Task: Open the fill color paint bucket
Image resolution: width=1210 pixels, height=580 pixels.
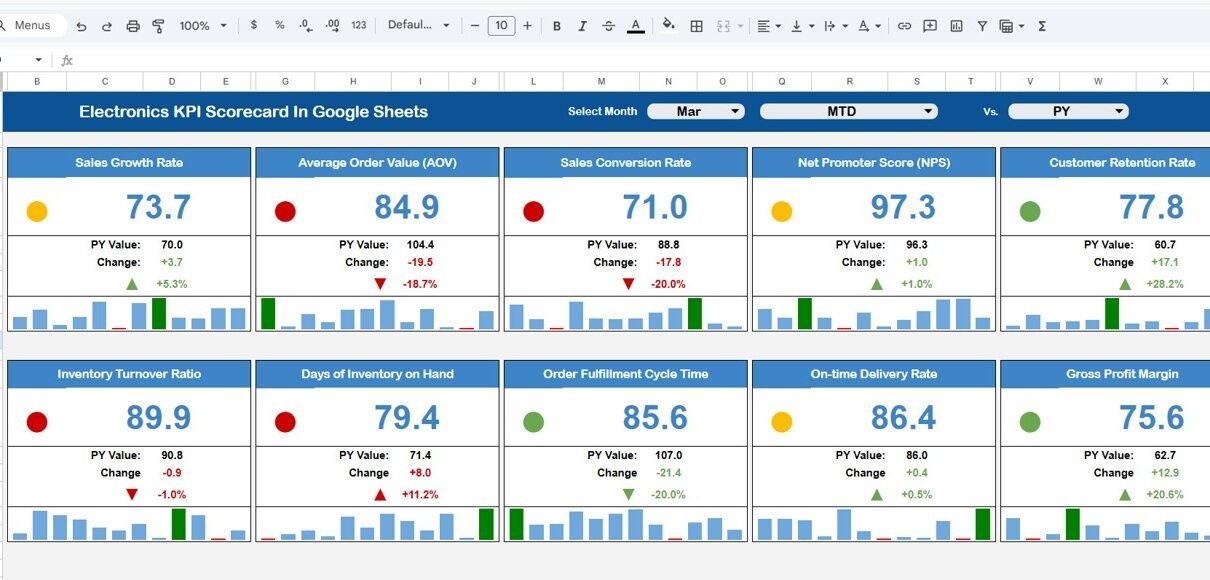Action: (668, 26)
